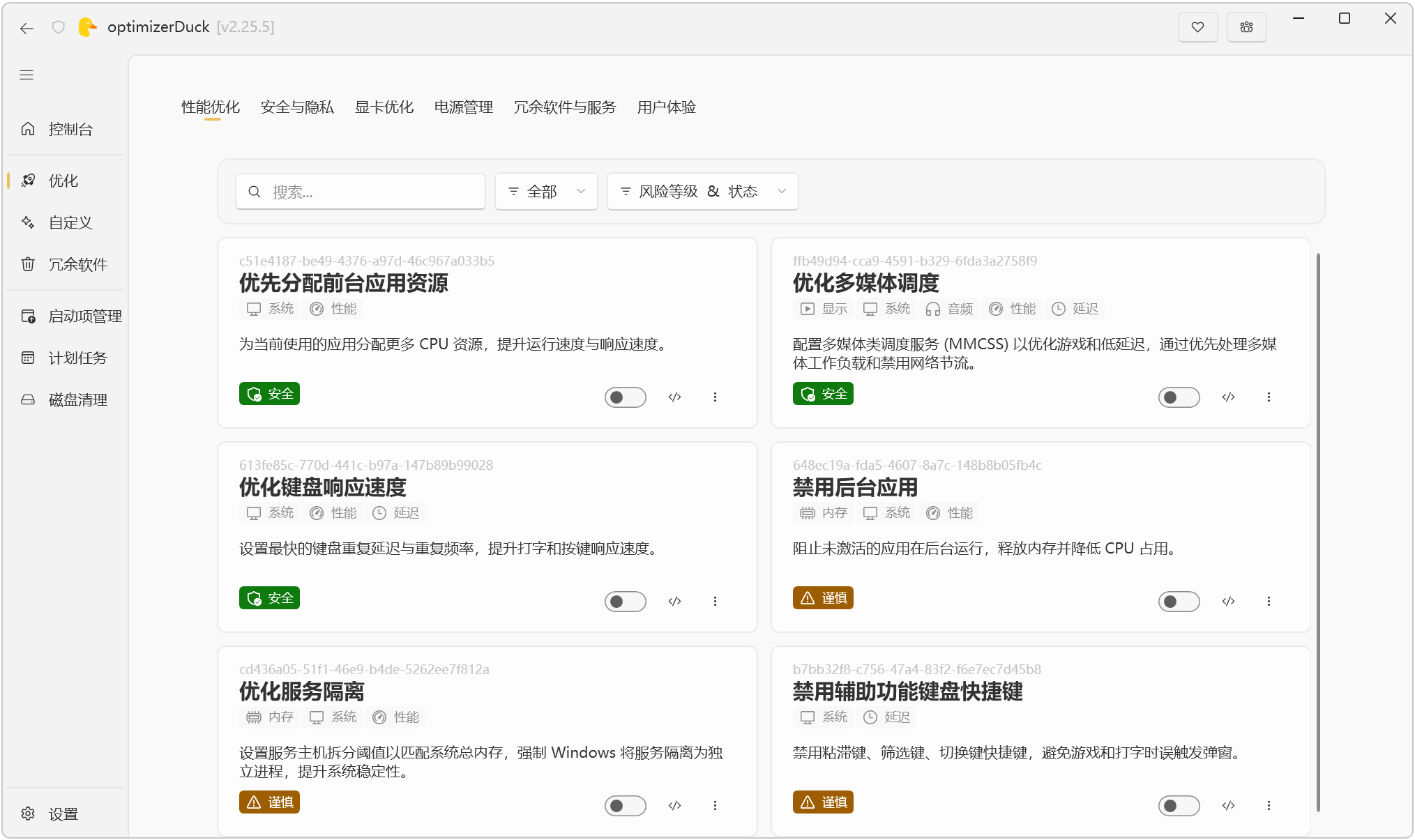Click the 音频 tag on 优化多媒体调度
Image resolution: width=1415 pixels, height=840 pixels.
point(949,309)
